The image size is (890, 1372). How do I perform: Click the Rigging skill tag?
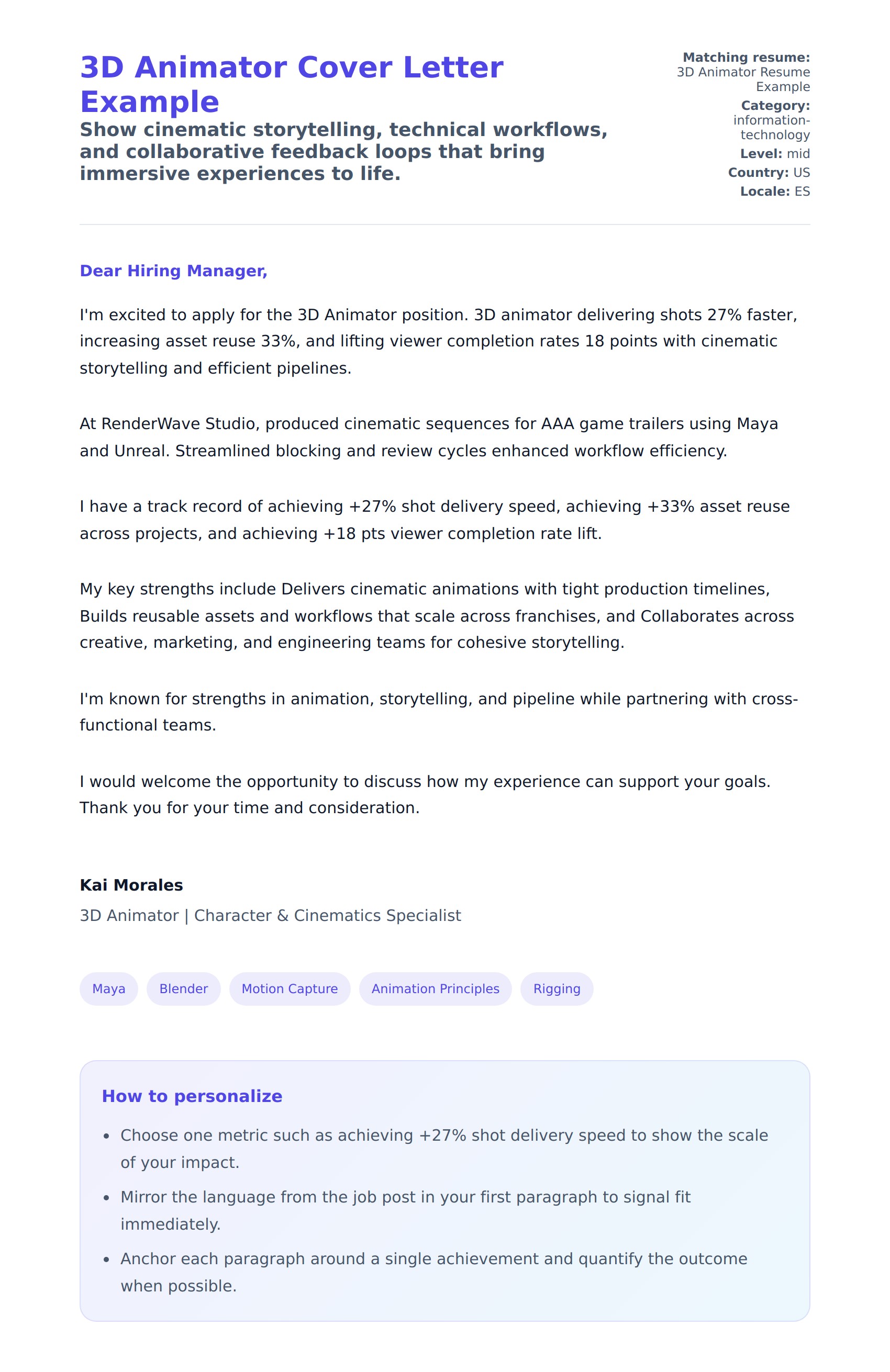[556, 988]
